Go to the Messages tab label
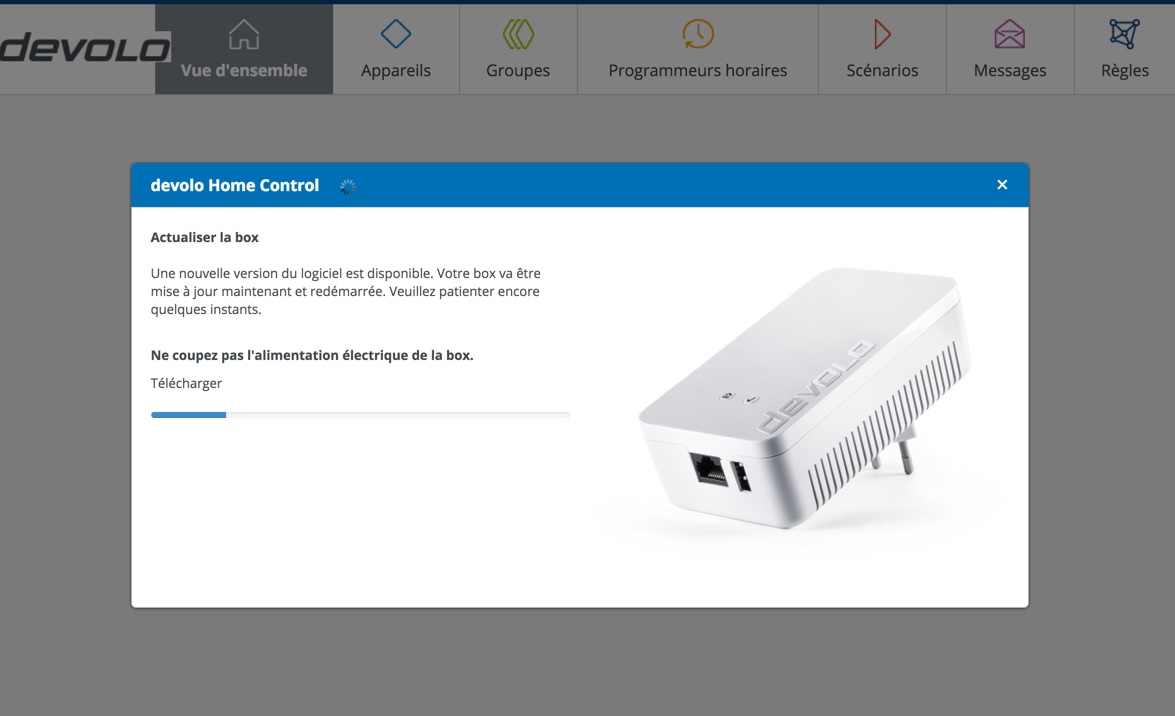1175x716 pixels. (x=1009, y=70)
